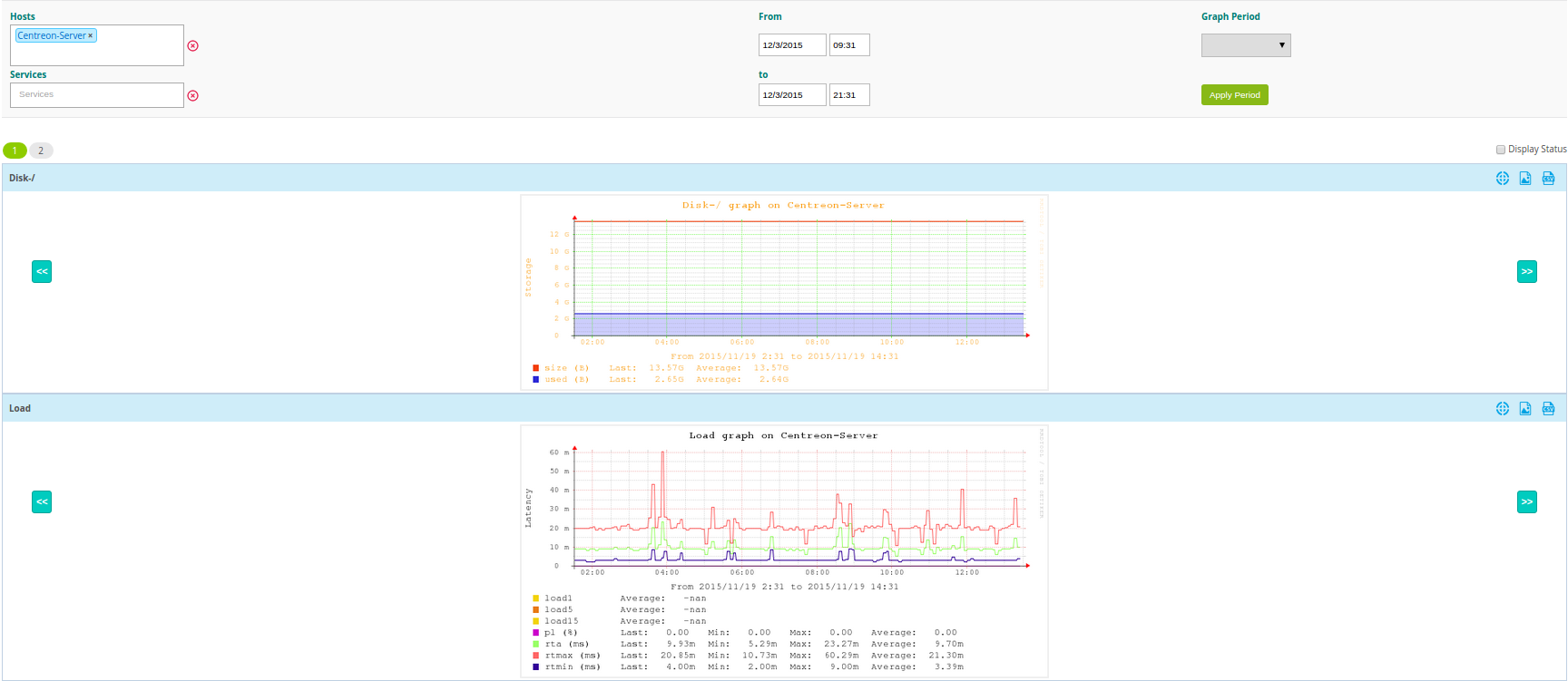Shift Disk-/ graph forward in time

(x=1527, y=272)
